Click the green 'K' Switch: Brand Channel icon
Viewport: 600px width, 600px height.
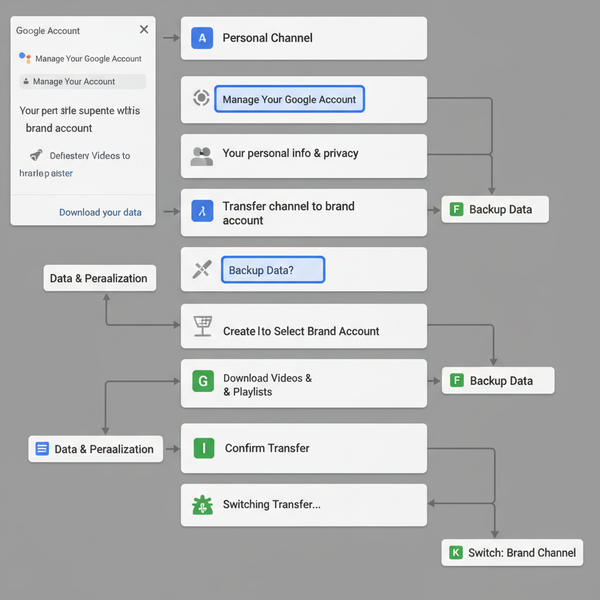[456, 552]
